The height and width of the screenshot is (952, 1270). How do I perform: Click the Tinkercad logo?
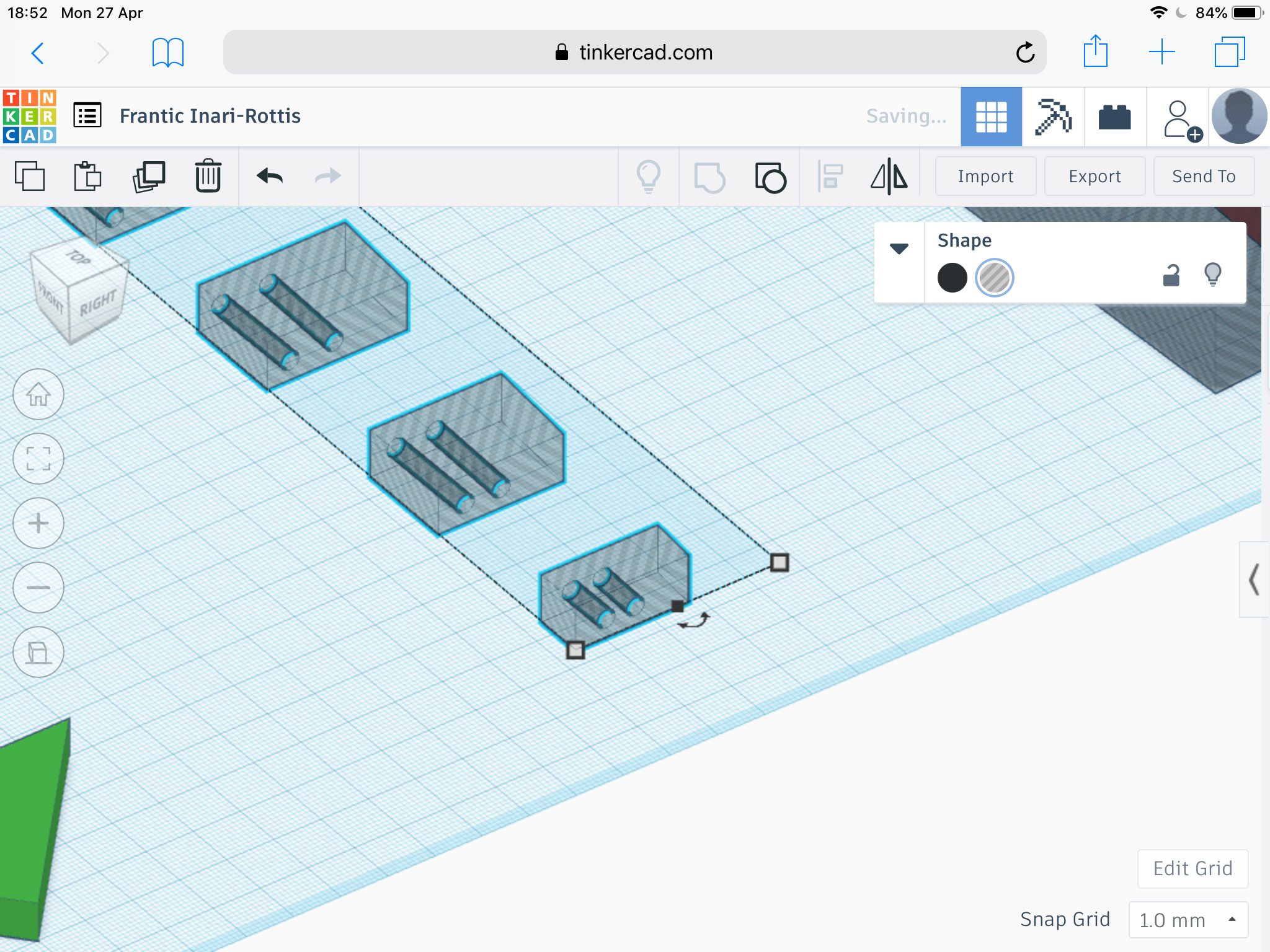click(x=30, y=117)
